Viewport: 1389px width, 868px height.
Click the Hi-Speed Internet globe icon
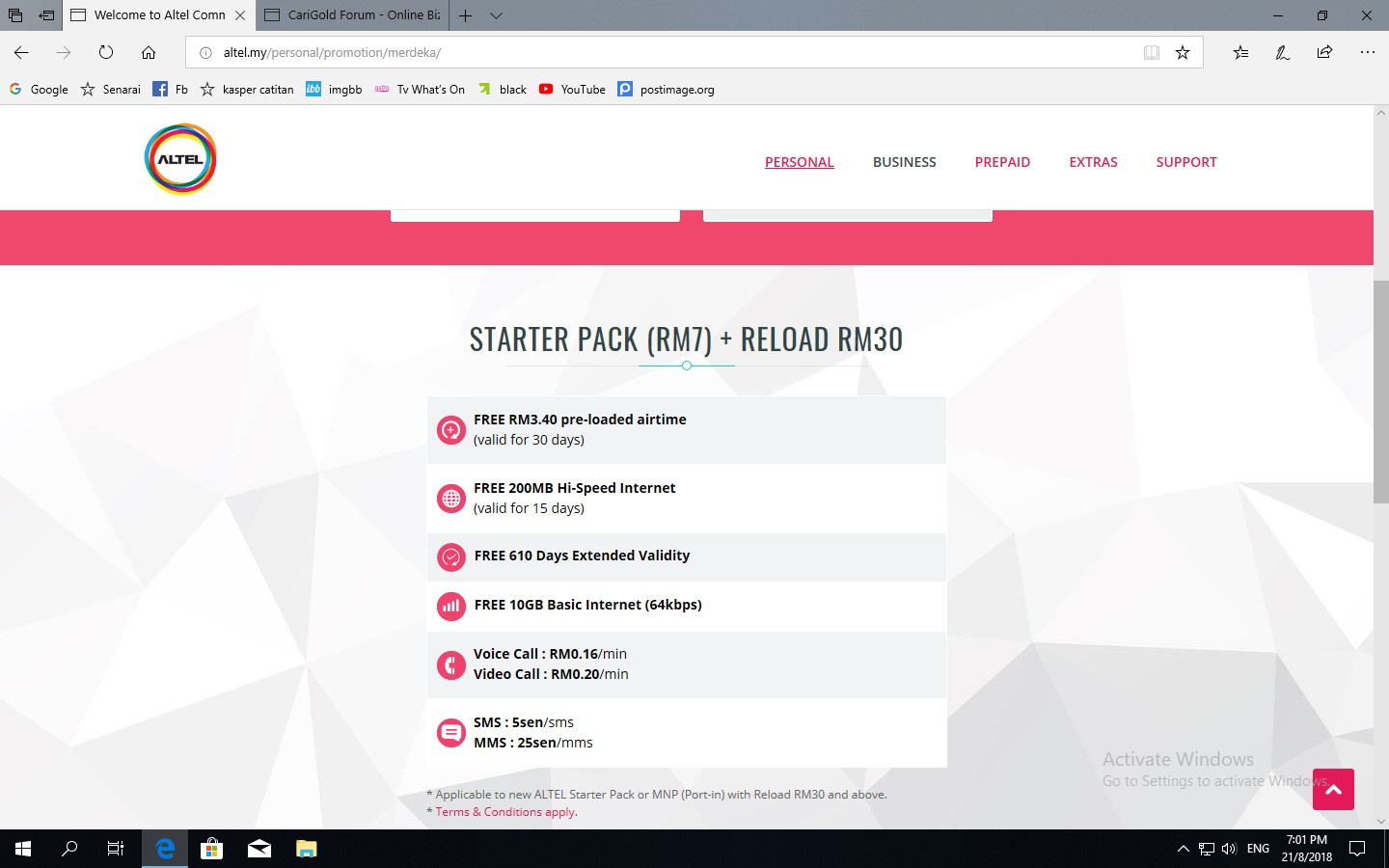point(451,499)
